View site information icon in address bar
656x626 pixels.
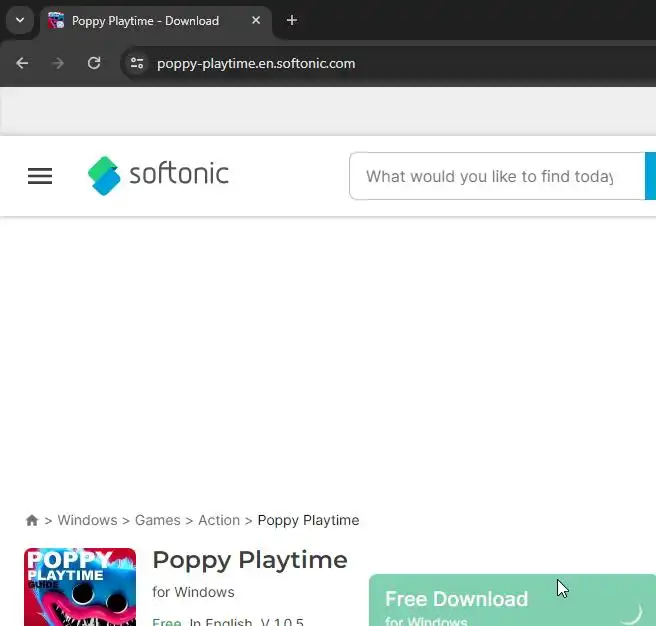pos(137,63)
